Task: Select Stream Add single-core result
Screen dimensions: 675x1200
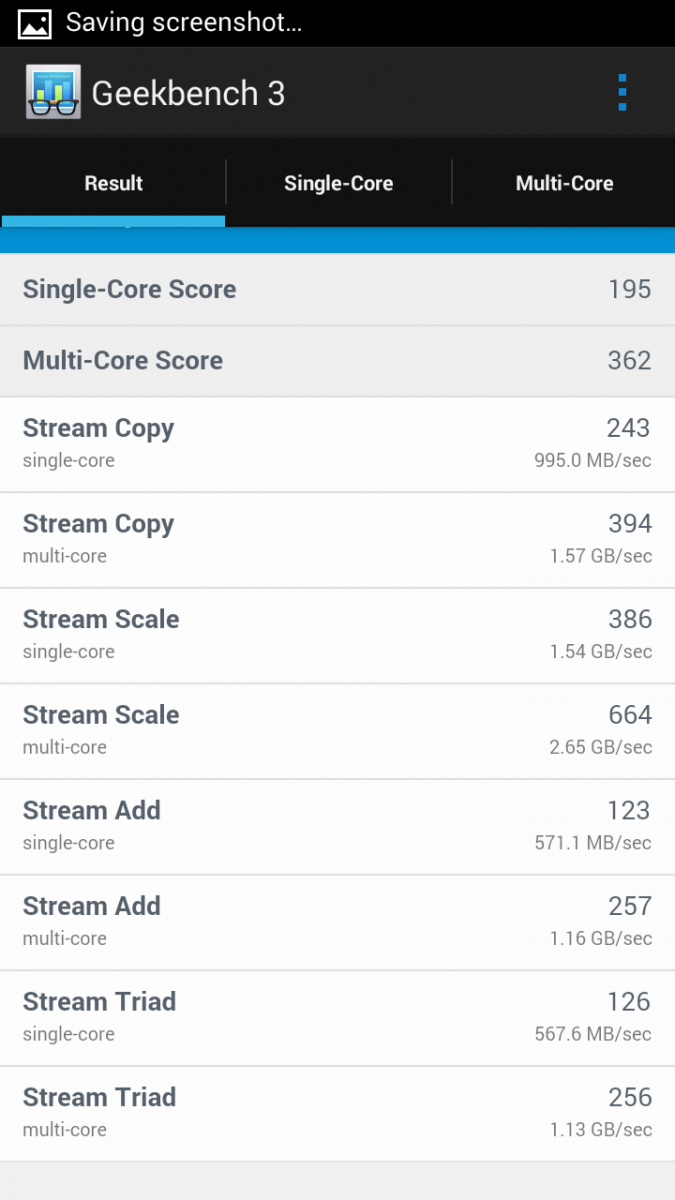Action: coord(337,827)
